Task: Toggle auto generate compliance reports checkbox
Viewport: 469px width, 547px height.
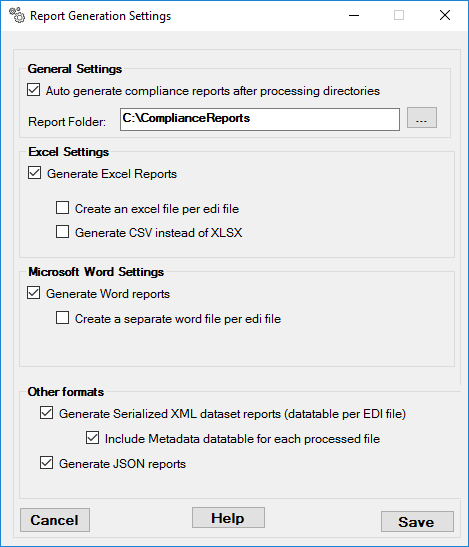Action: pyautogui.click(x=34, y=90)
